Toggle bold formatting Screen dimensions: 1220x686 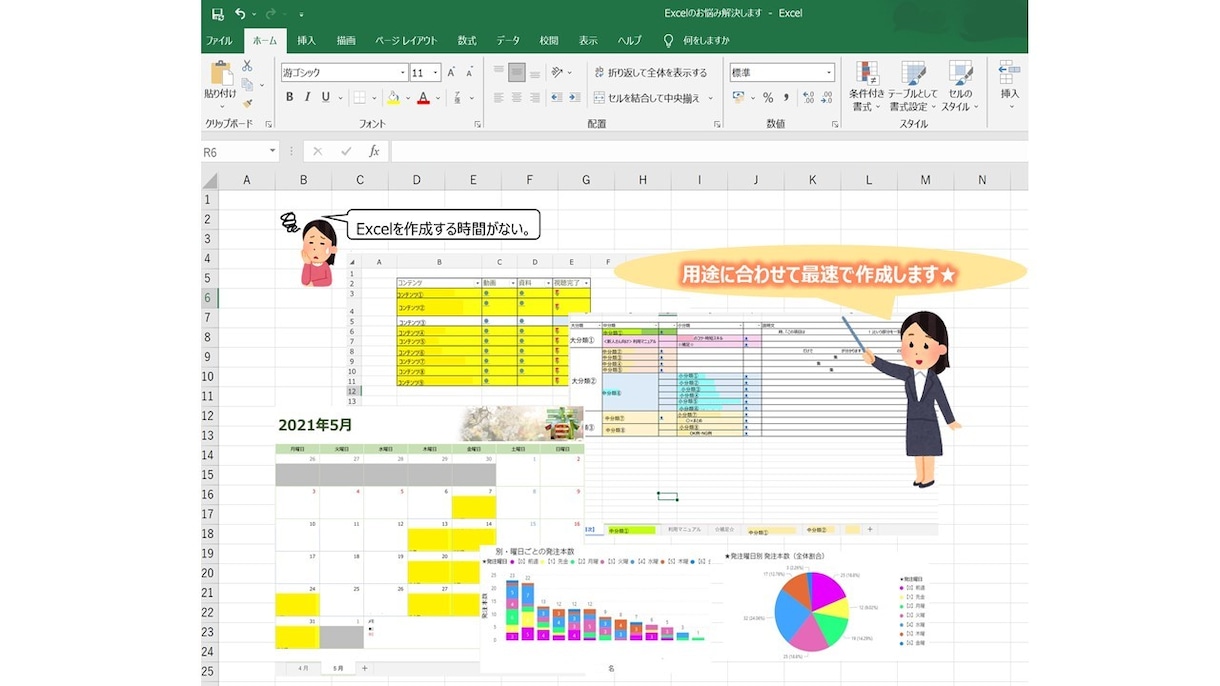click(290, 98)
